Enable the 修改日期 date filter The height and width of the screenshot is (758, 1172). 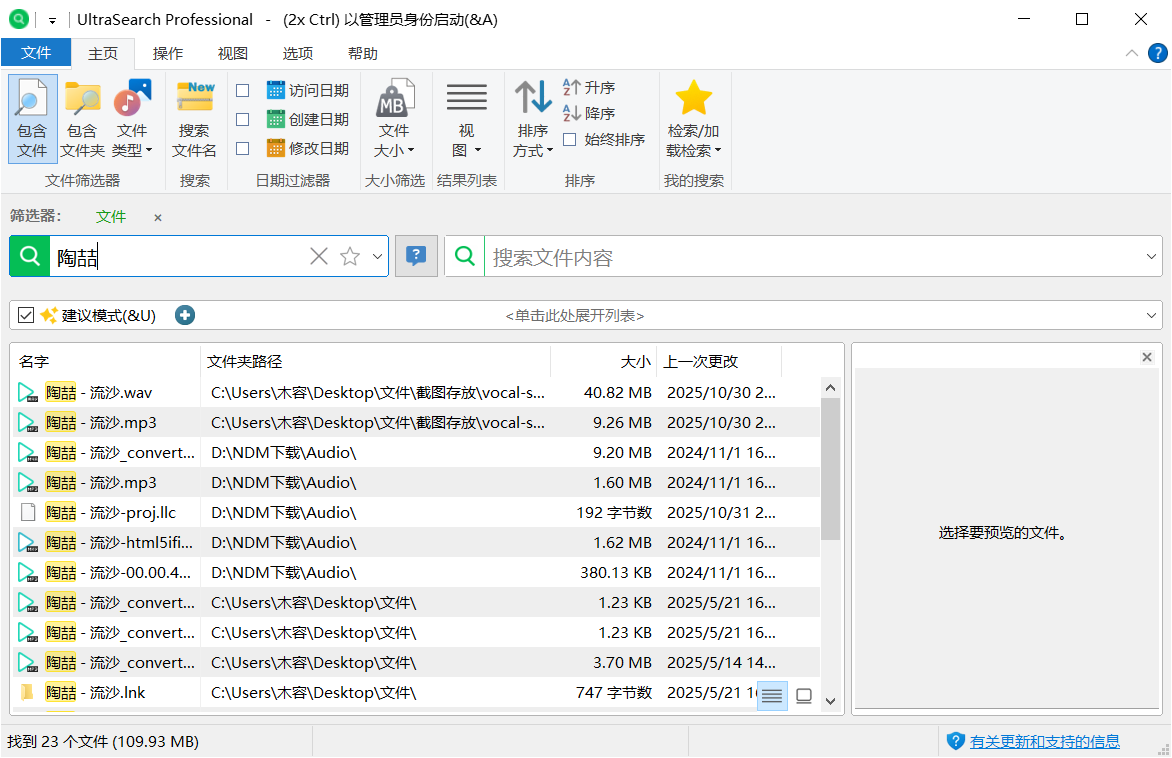coord(242,149)
